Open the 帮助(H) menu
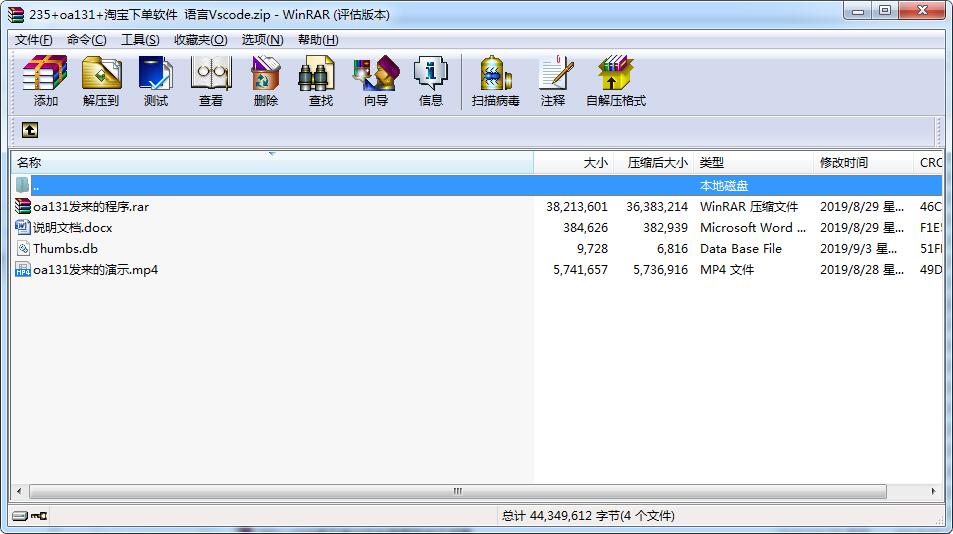Viewport: 953px width, 534px height. [318, 39]
